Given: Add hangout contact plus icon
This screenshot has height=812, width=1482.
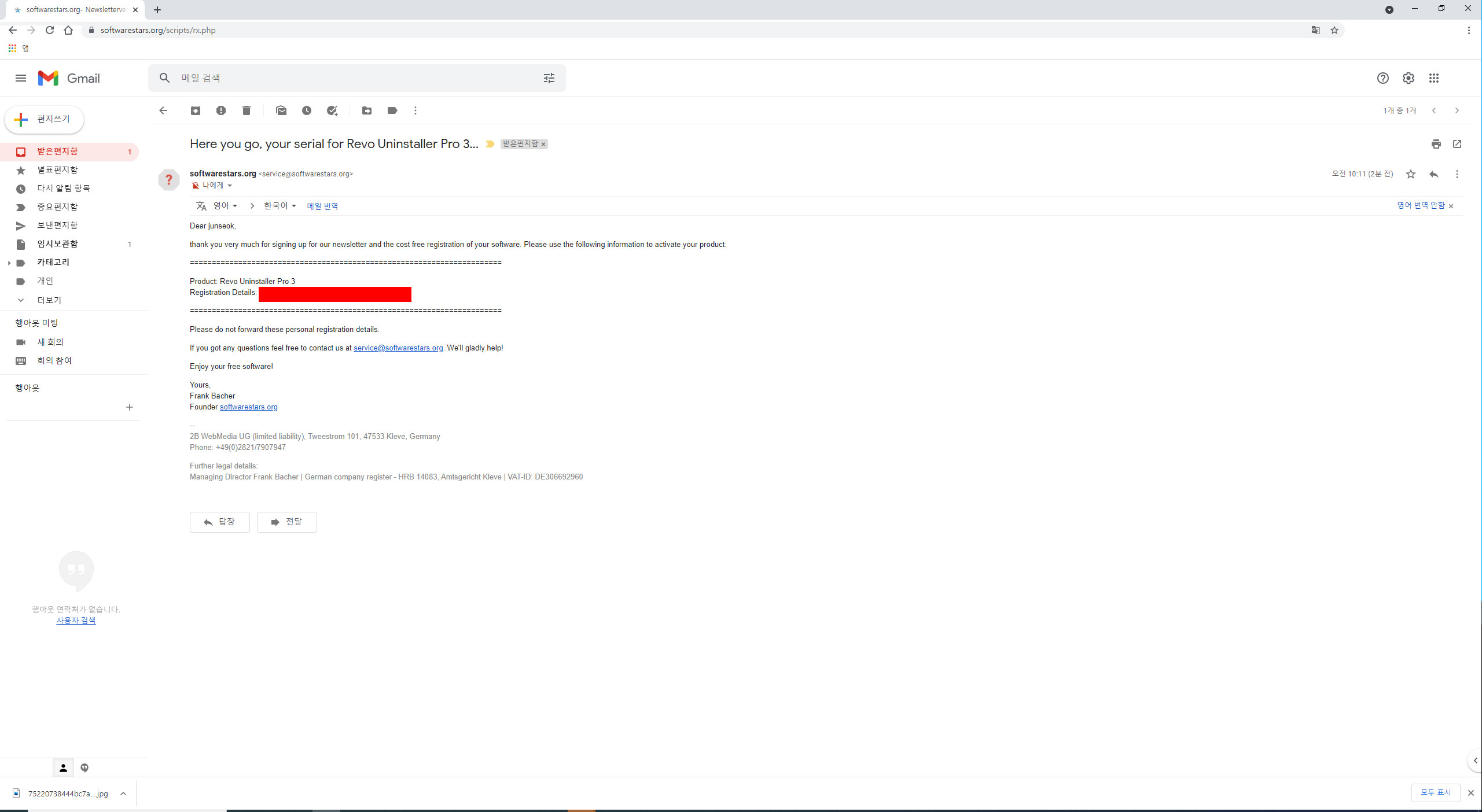Looking at the screenshot, I should coord(130,407).
